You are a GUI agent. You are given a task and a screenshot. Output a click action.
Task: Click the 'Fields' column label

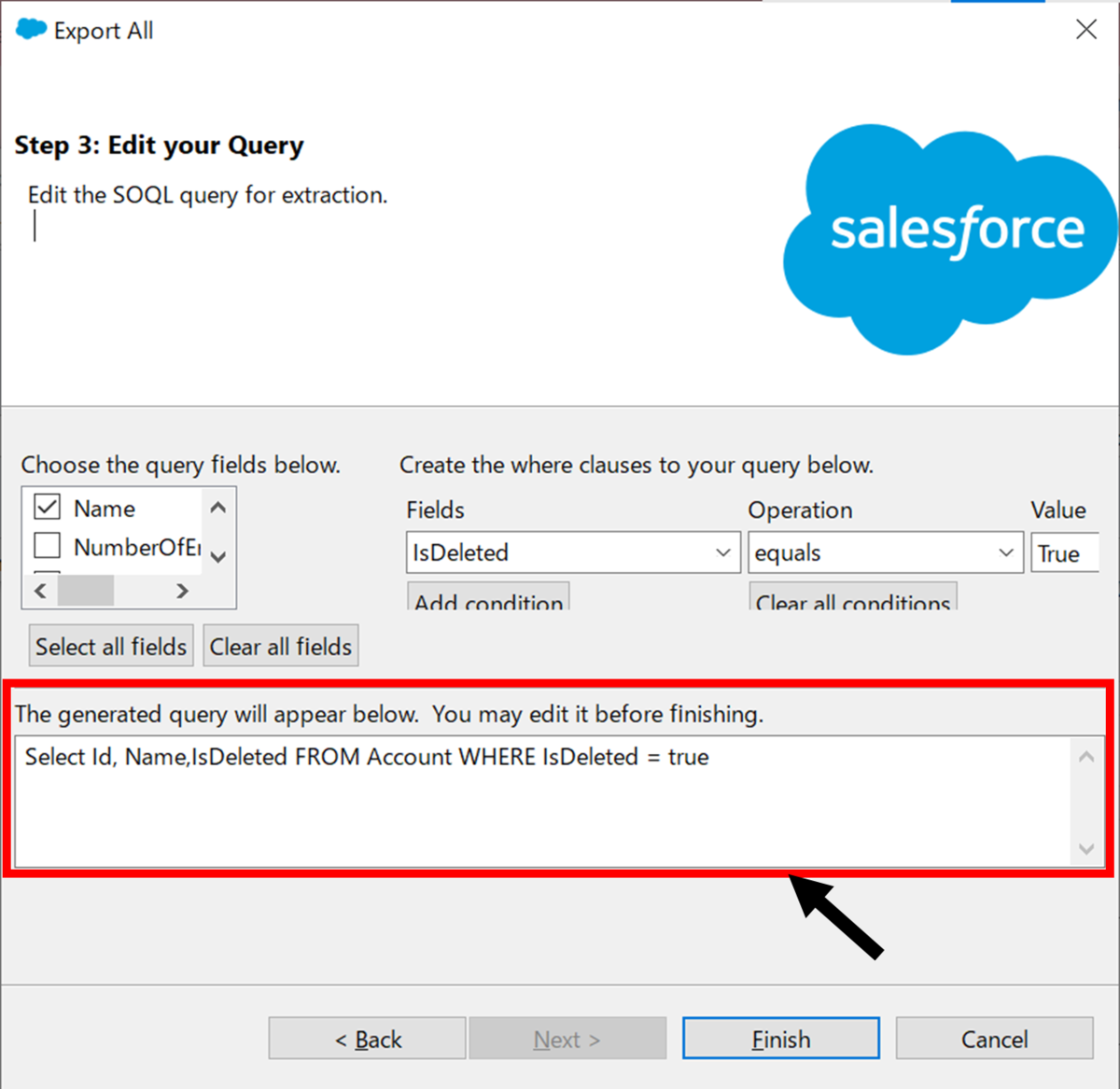click(x=435, y=510)
